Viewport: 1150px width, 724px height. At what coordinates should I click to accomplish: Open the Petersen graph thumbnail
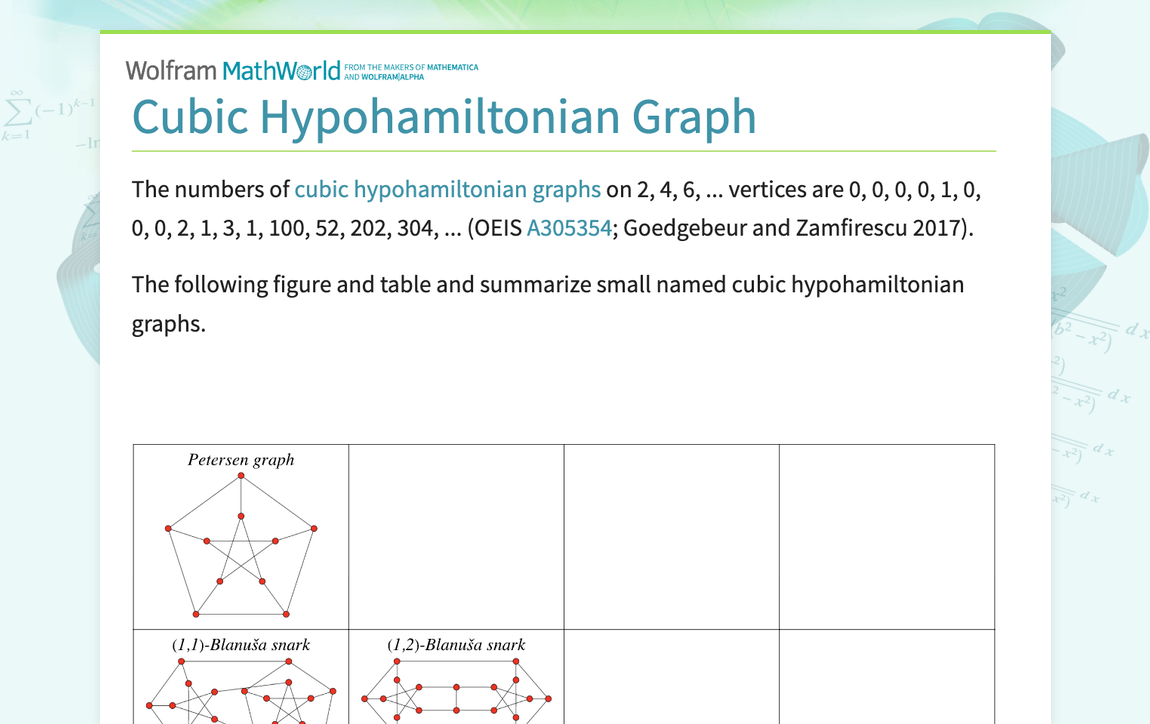pos(240,540)
